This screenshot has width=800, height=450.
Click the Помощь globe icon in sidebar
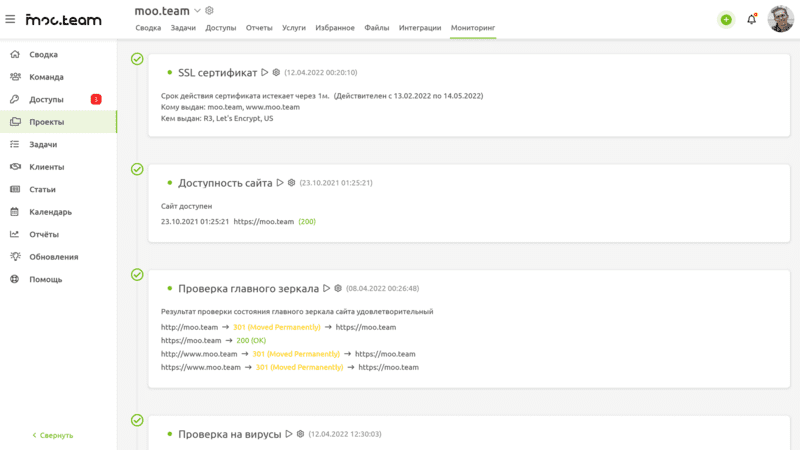[15, 279]
